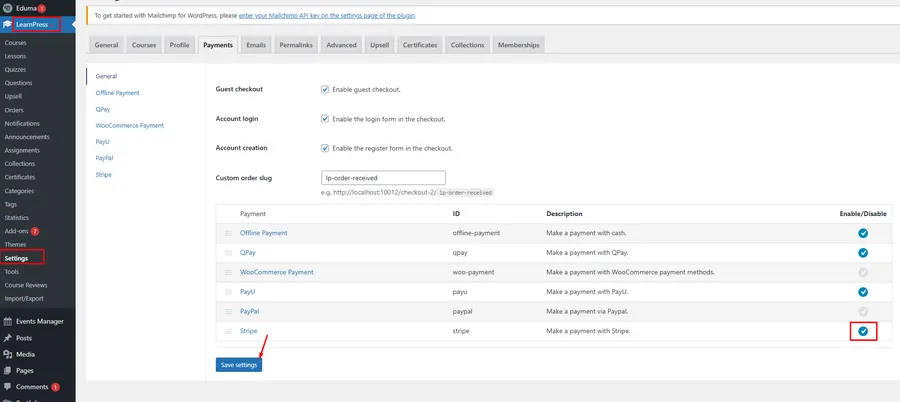Click the Save settings button

pos(239,365)
